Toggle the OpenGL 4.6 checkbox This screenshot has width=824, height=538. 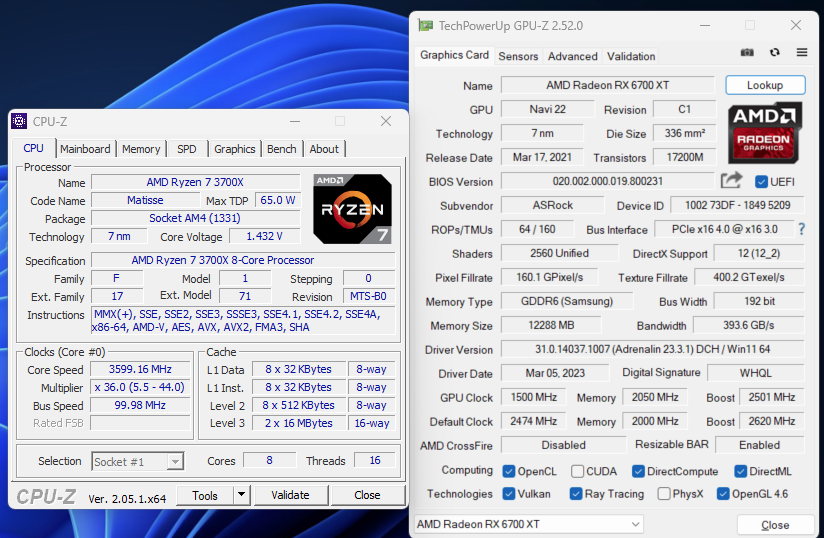pos(723,494)
